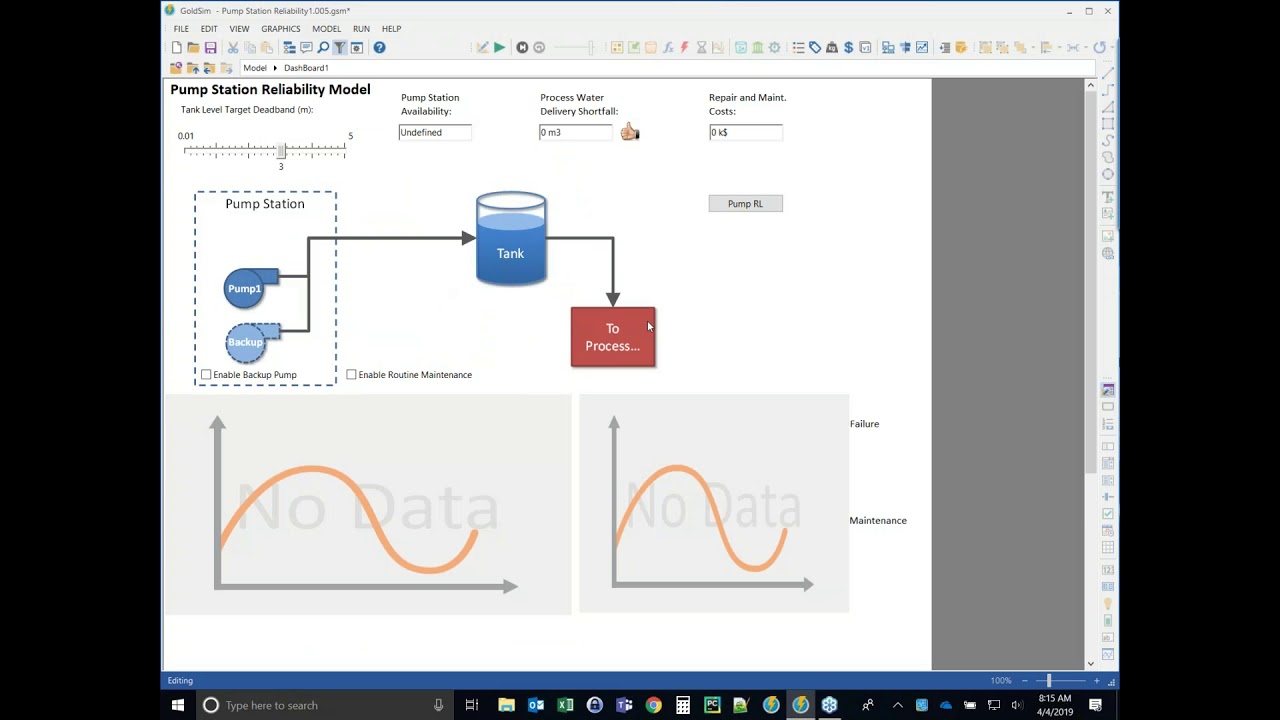Open the EDIT menu
The width and height of the screenshot is (1280, 720).
point(209,29)
